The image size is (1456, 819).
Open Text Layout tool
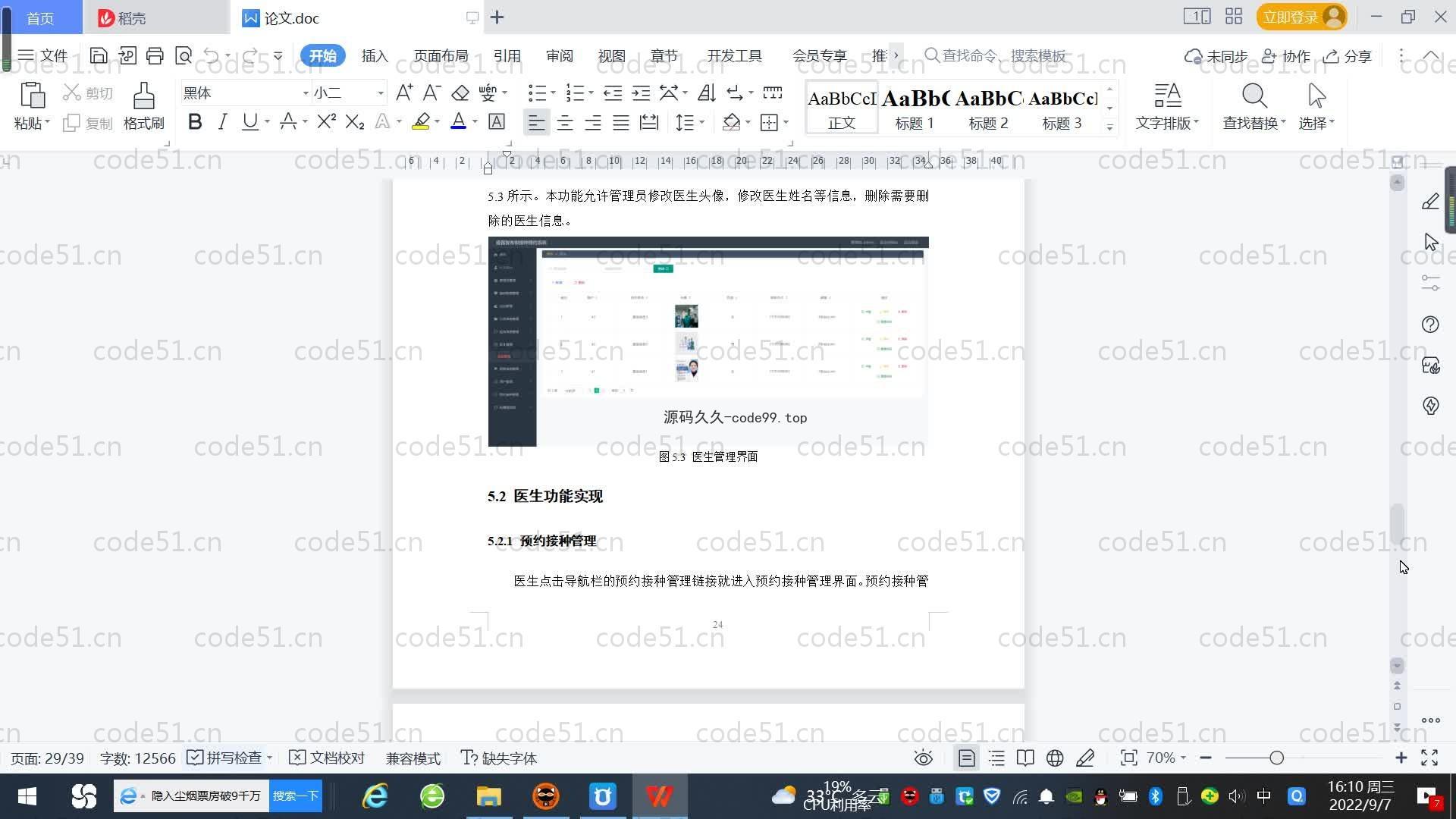pyautogui.click(x=1167, y=106)
